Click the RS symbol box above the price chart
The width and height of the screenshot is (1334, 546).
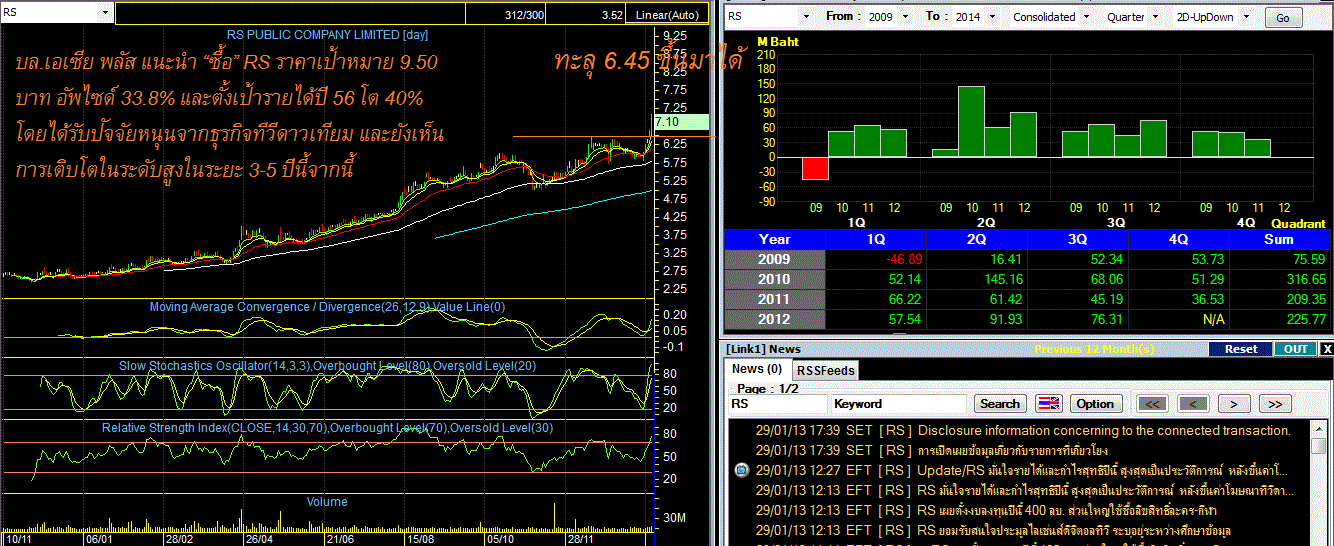click(x=58, y=14)
